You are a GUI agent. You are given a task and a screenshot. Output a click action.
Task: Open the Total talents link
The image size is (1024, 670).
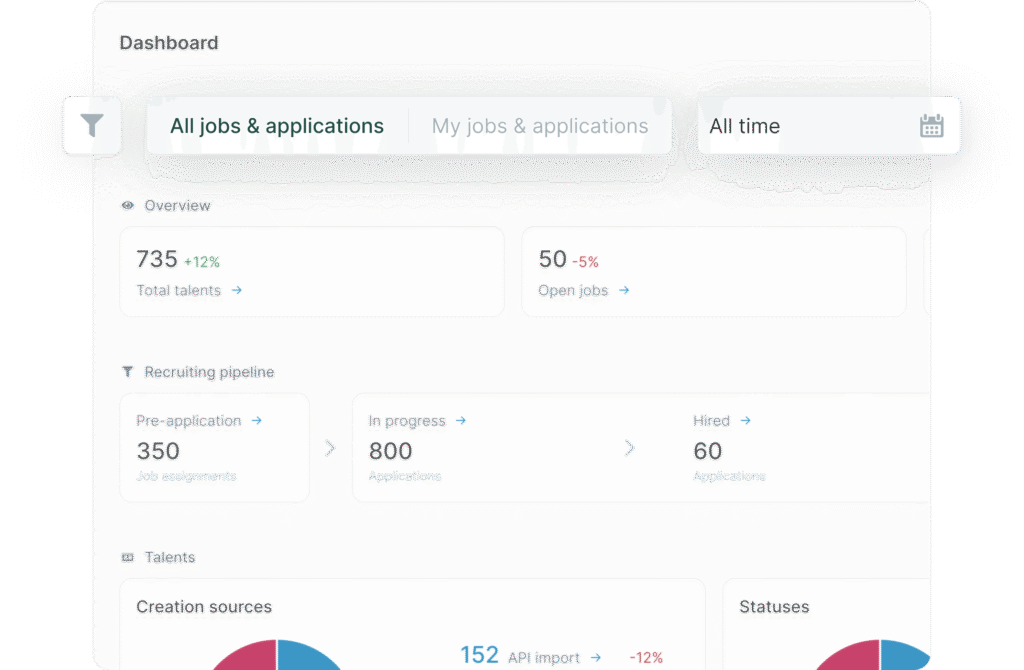pyautogui.click(x=178, y=290)
